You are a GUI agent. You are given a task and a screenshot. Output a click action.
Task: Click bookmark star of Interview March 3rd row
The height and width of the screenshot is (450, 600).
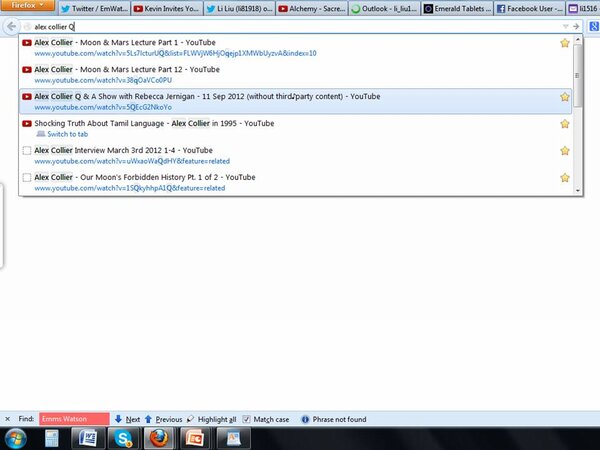[565, 150]
